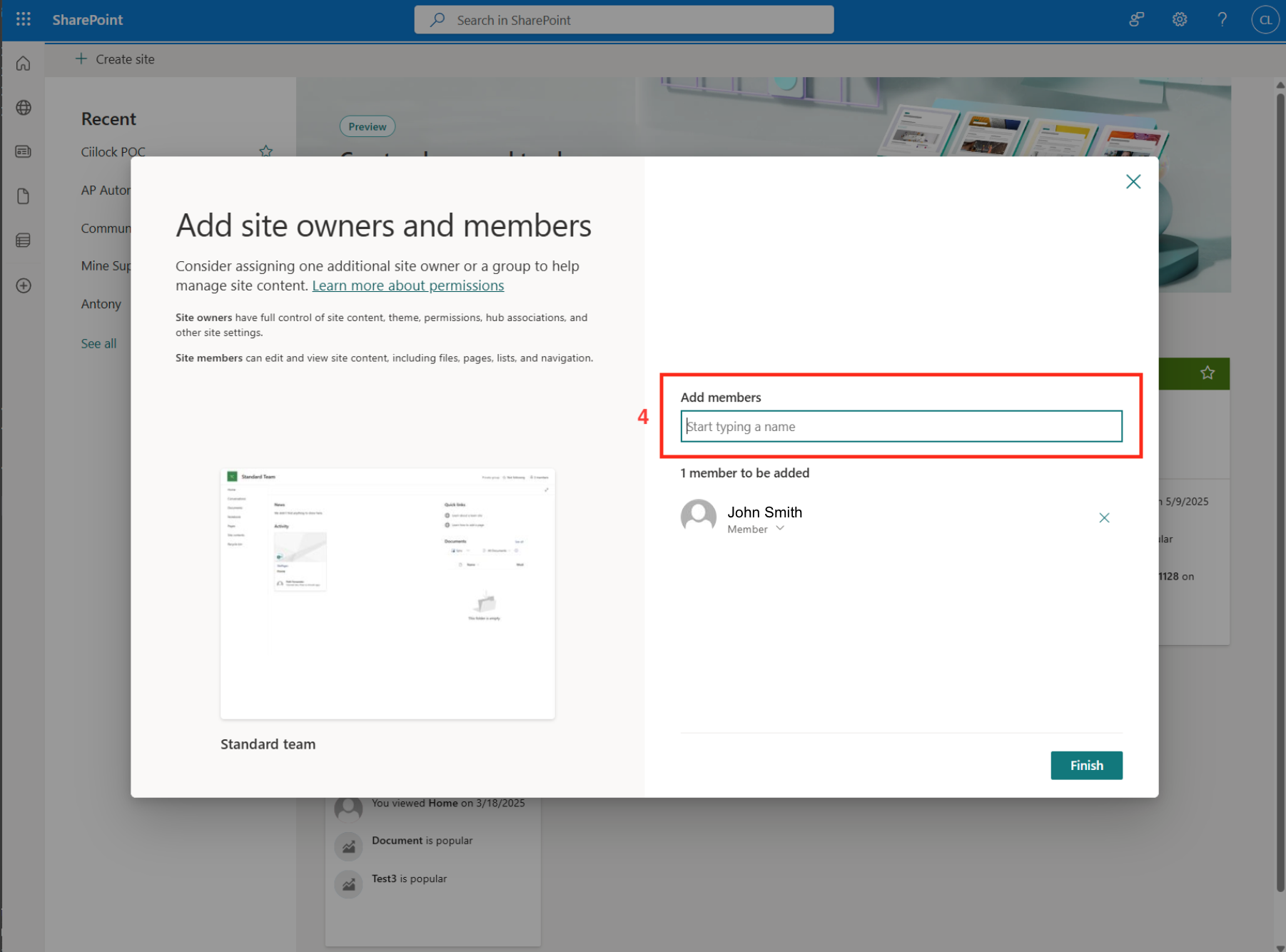Remove John Smith from members list
Screen dimensions: 1286x952
pyautogui.click(x=1103, y=518)
